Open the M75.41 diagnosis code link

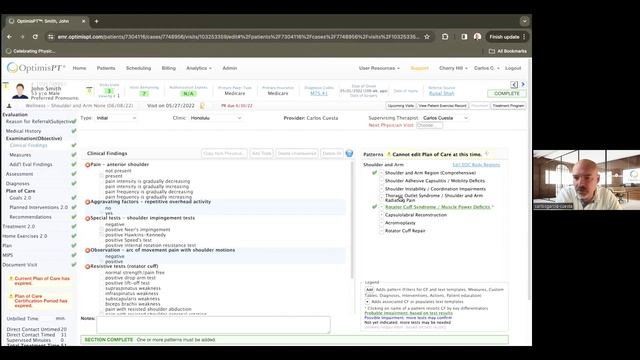pos(319,93)
